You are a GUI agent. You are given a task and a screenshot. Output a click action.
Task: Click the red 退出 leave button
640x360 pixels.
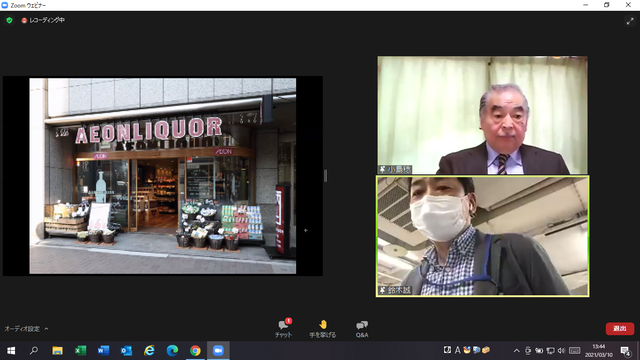tap(620, 329)
